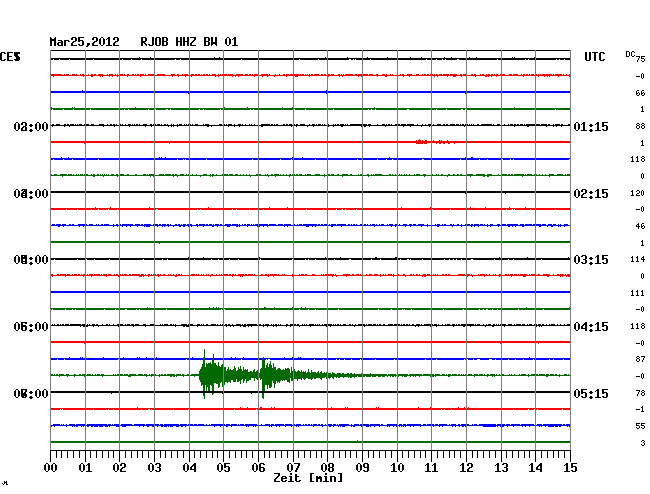650x494 pixels.
Task: Click the DC value 66
Action: point(640,93)
